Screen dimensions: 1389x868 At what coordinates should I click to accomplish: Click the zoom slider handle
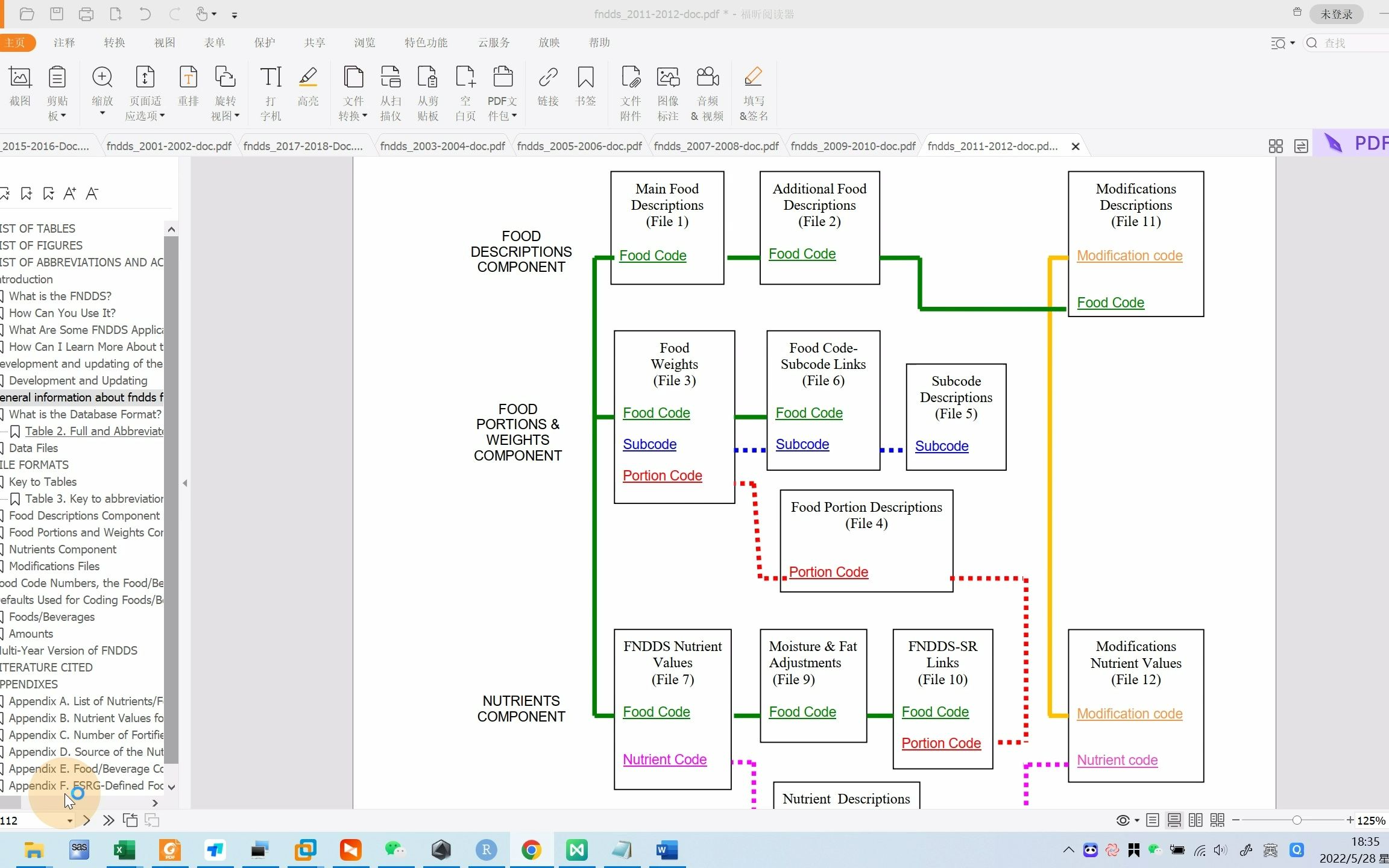coord(1297,820)
